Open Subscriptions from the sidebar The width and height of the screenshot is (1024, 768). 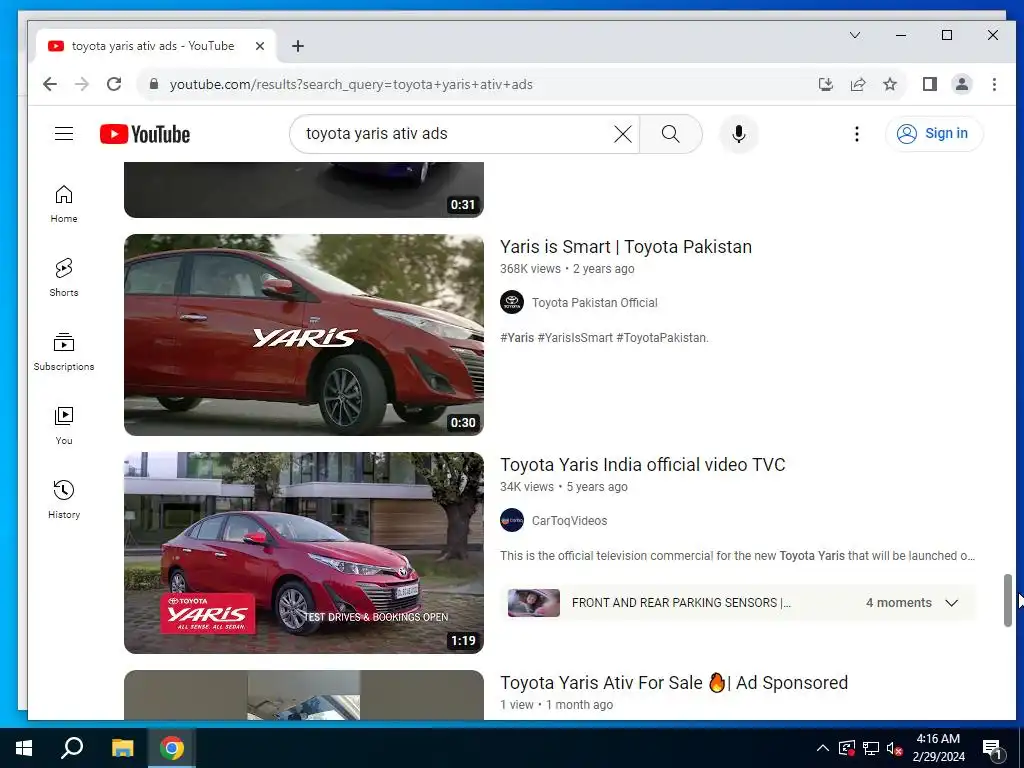pos(64,351)
